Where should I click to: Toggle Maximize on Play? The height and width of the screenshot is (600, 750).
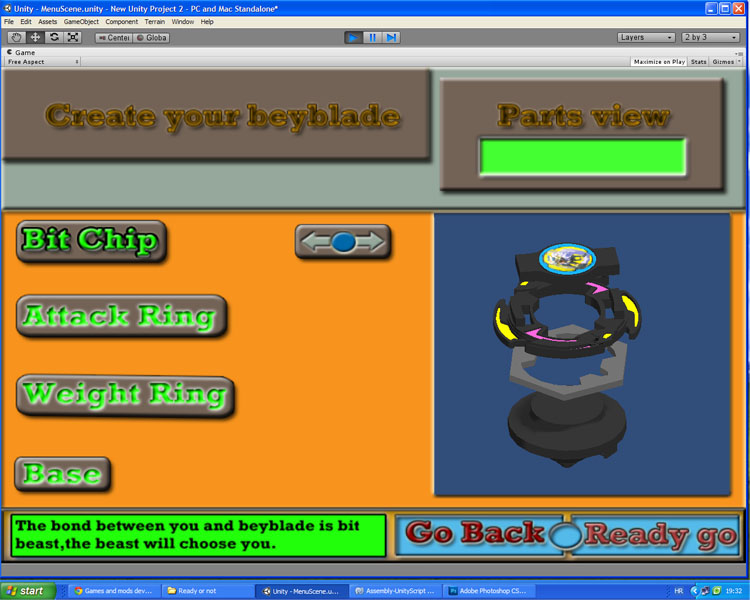(x=659, y=62)
